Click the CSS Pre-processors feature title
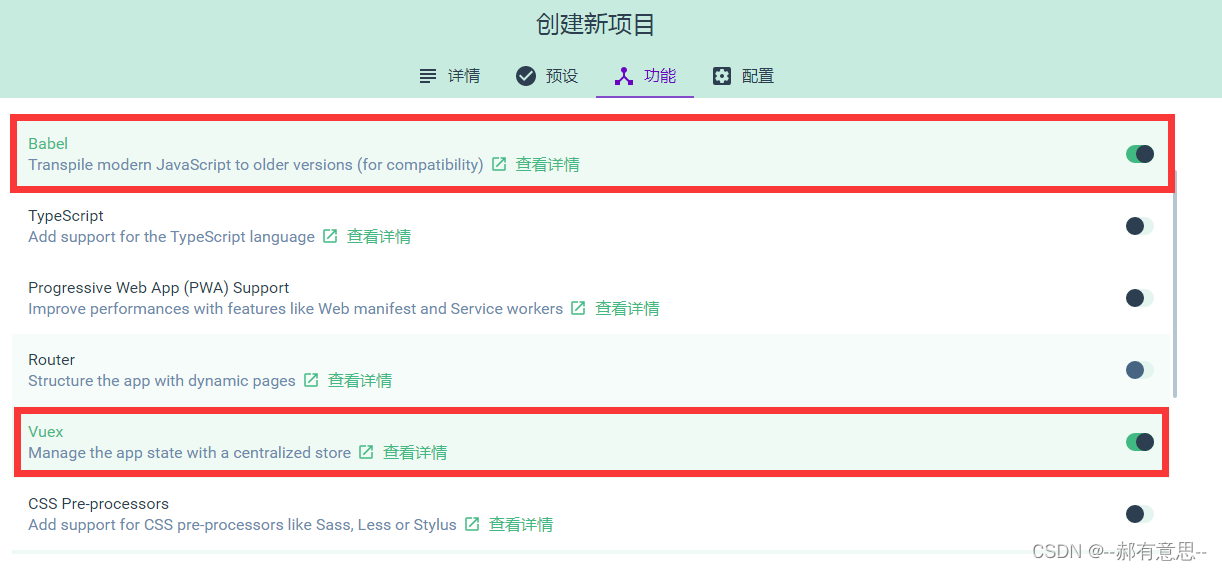The image size is (1222, 570). click(99, 504)
